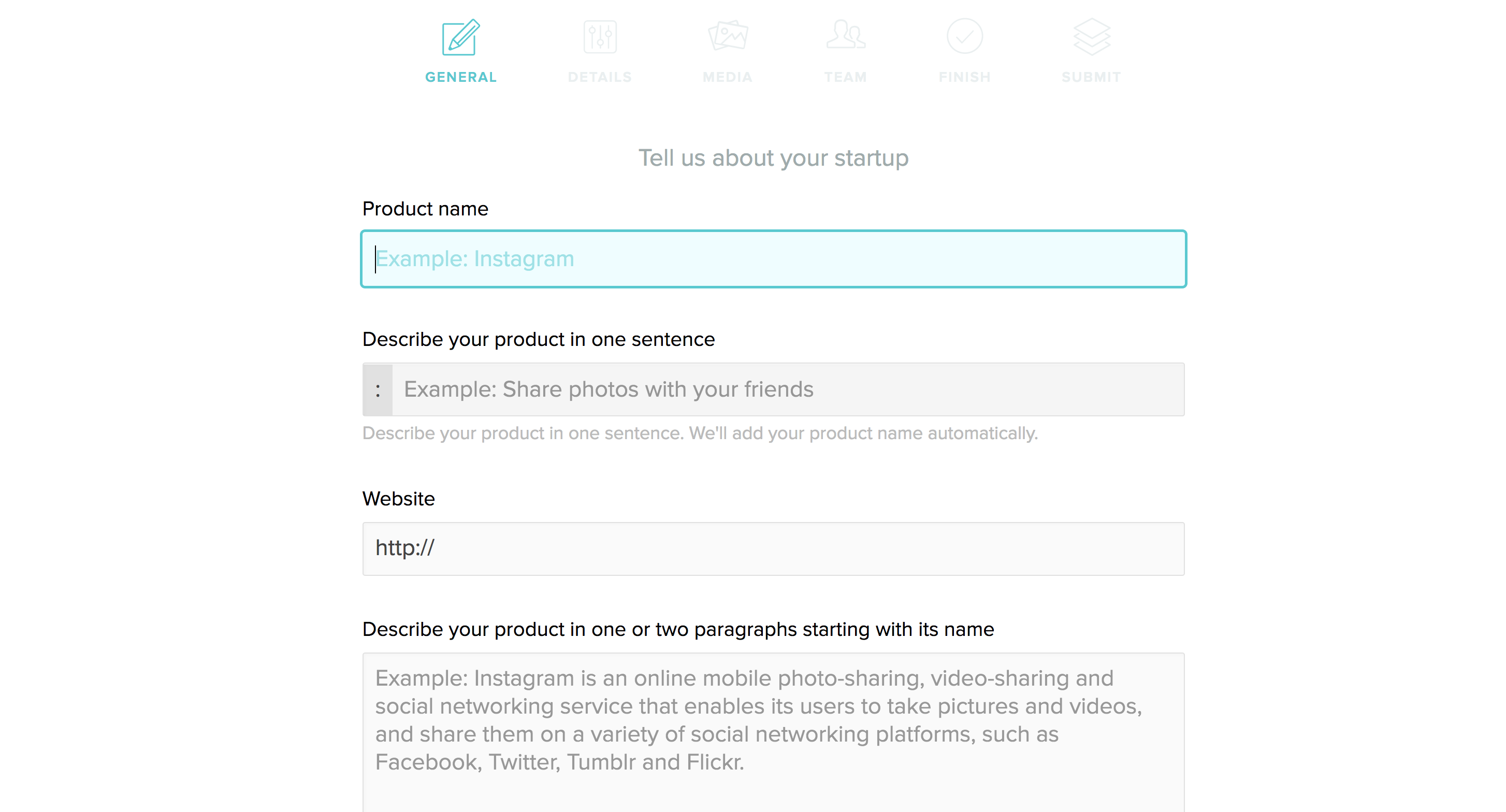This screenshot has width=1506, height=812.
Task: Click the "Website" field label
Action: pos(398,499)
